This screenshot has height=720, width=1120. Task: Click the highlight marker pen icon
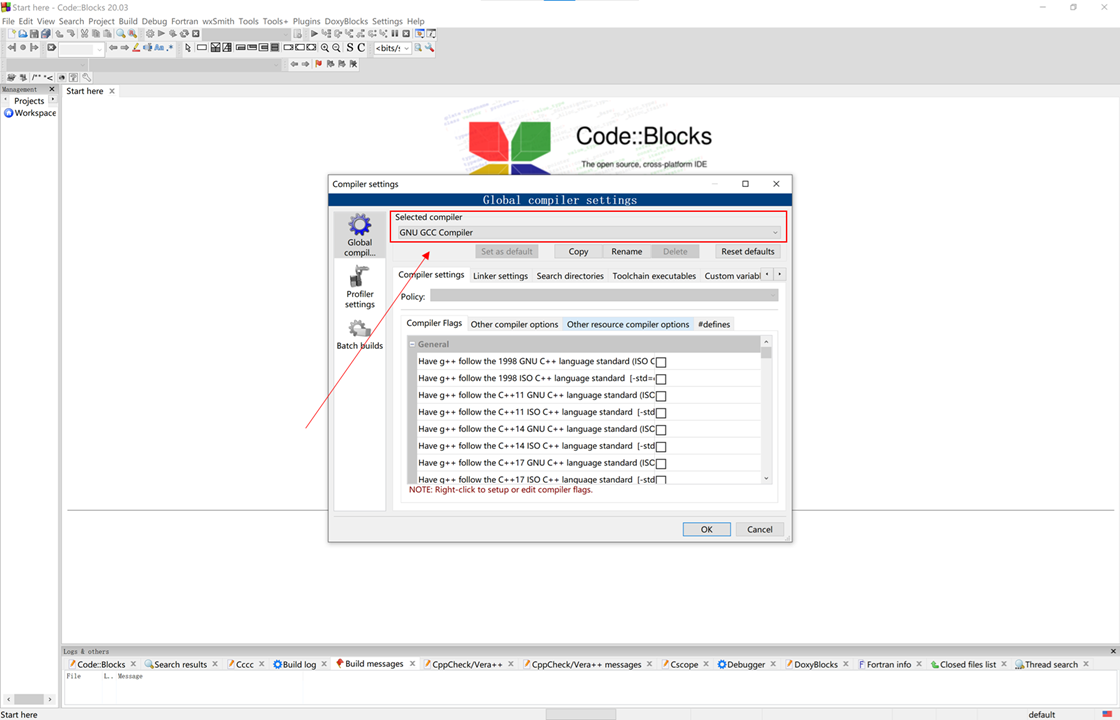tap(136, 48)
